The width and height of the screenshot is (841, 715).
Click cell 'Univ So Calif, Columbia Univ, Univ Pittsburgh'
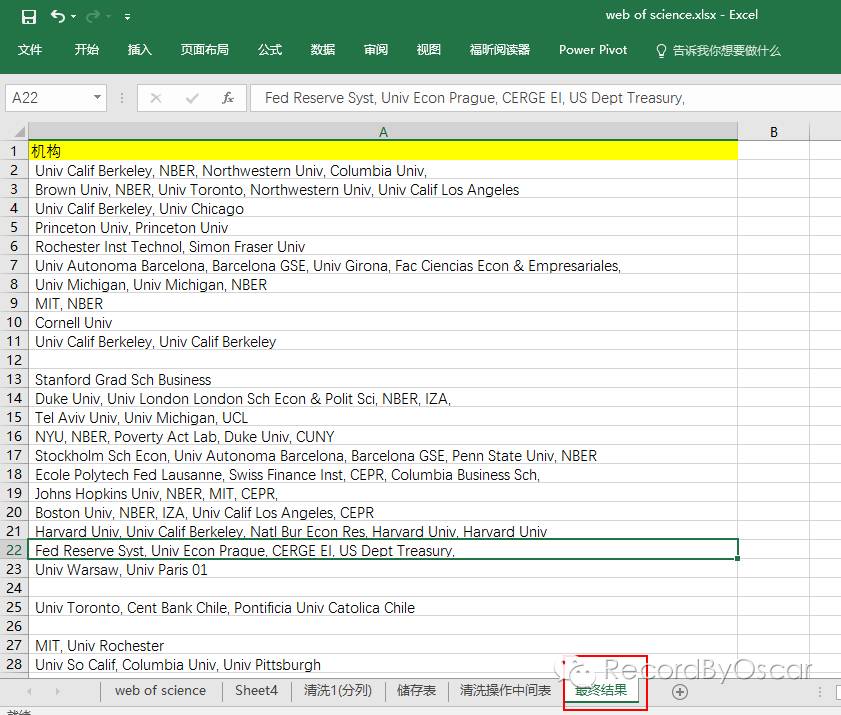[x=383, y=665]
